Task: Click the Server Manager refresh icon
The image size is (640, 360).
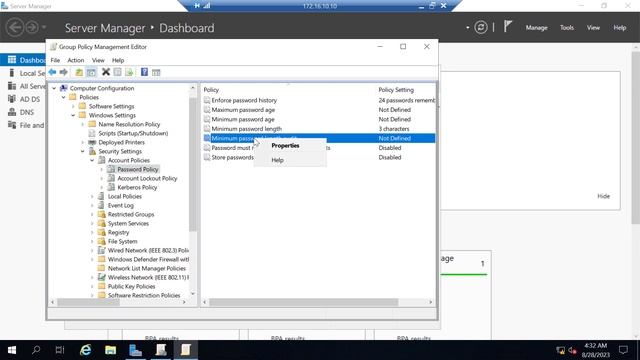Action: click(x=481, y=27)
